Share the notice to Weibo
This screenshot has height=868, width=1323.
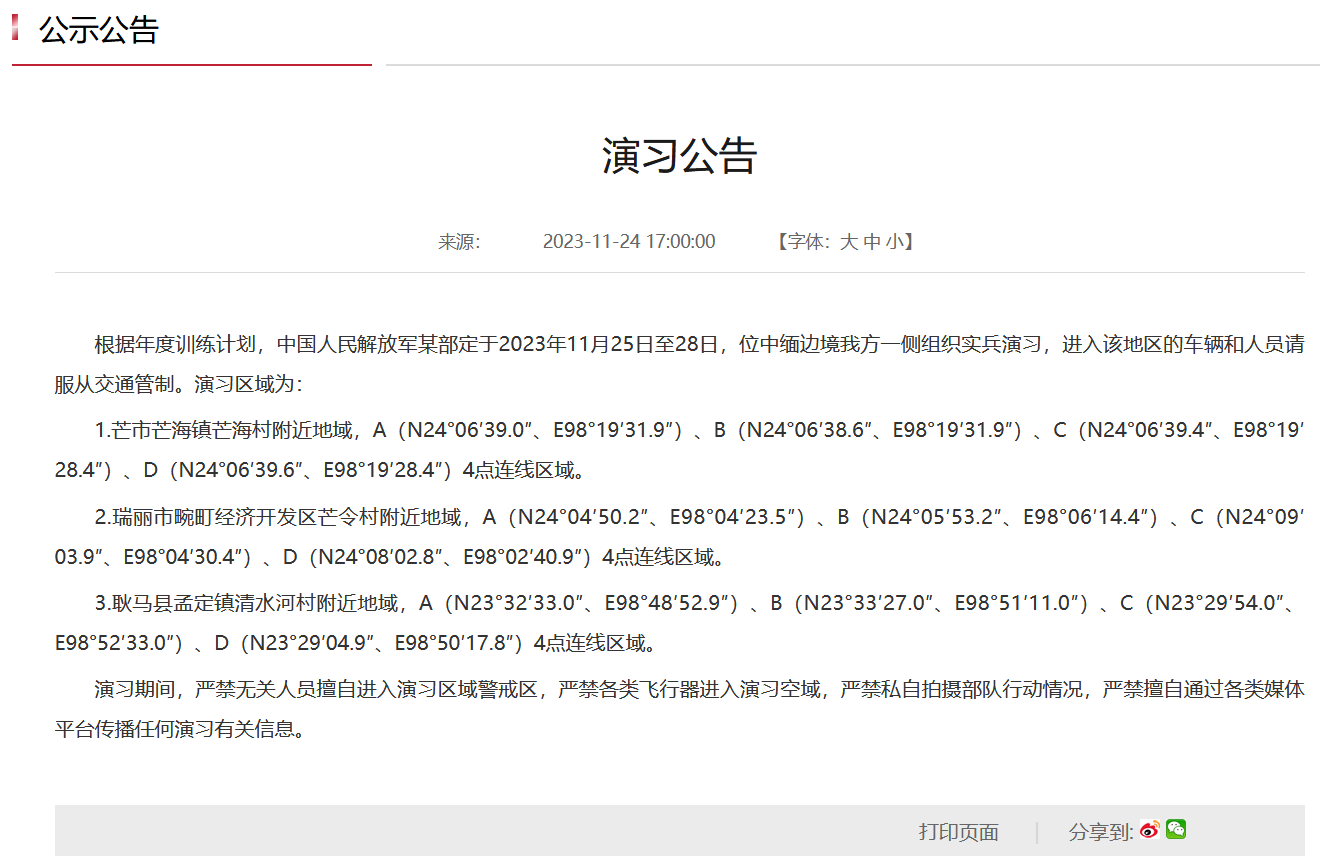(1150, 830)
